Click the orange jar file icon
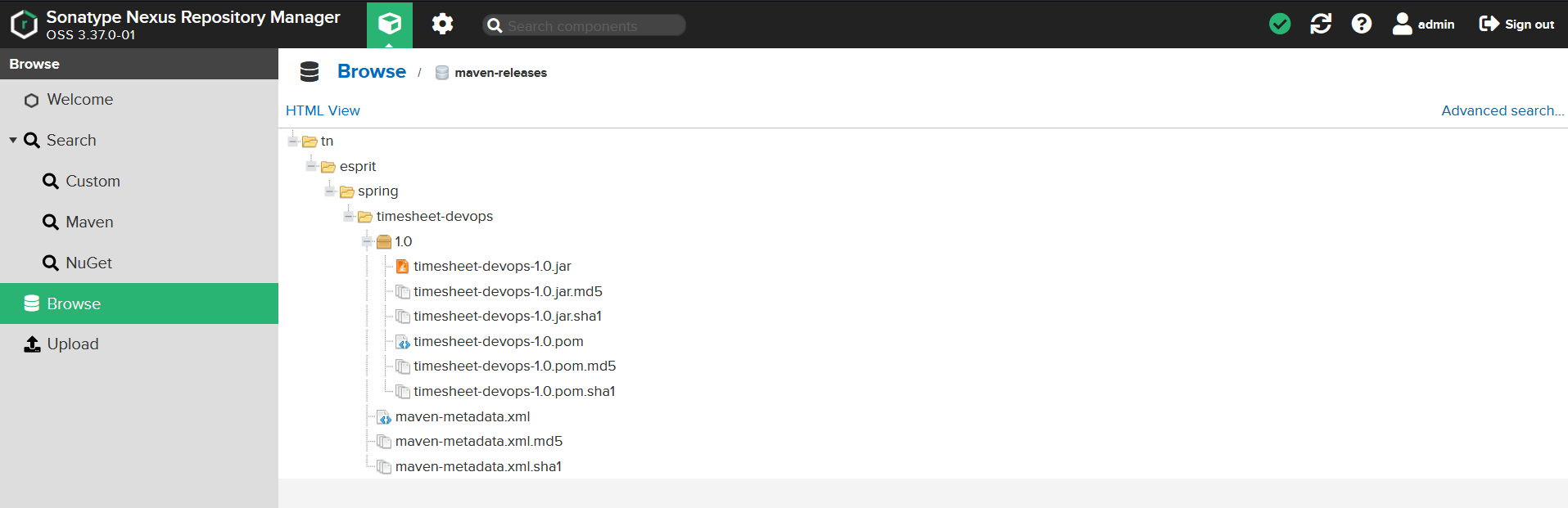1568x508 pixels. pos(403,267)
